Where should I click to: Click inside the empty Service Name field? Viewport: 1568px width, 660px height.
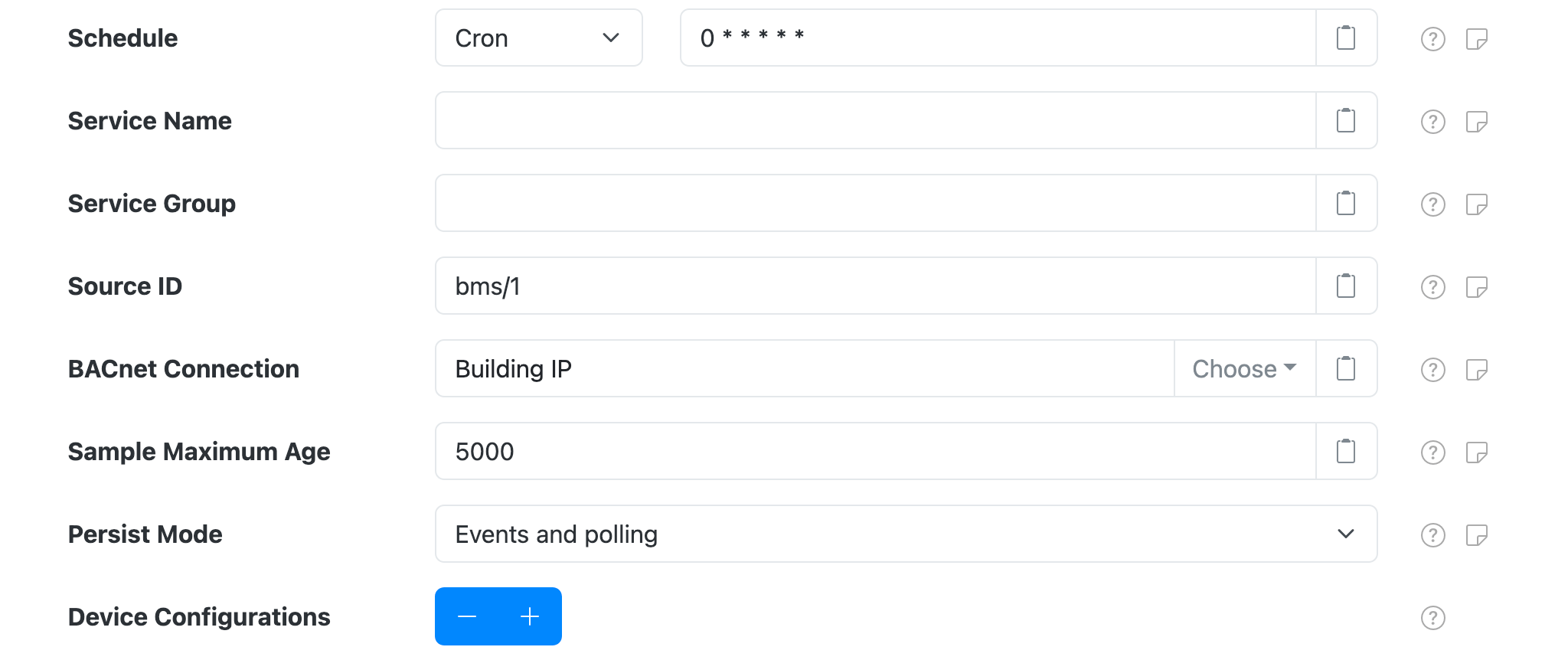(842, 119)
